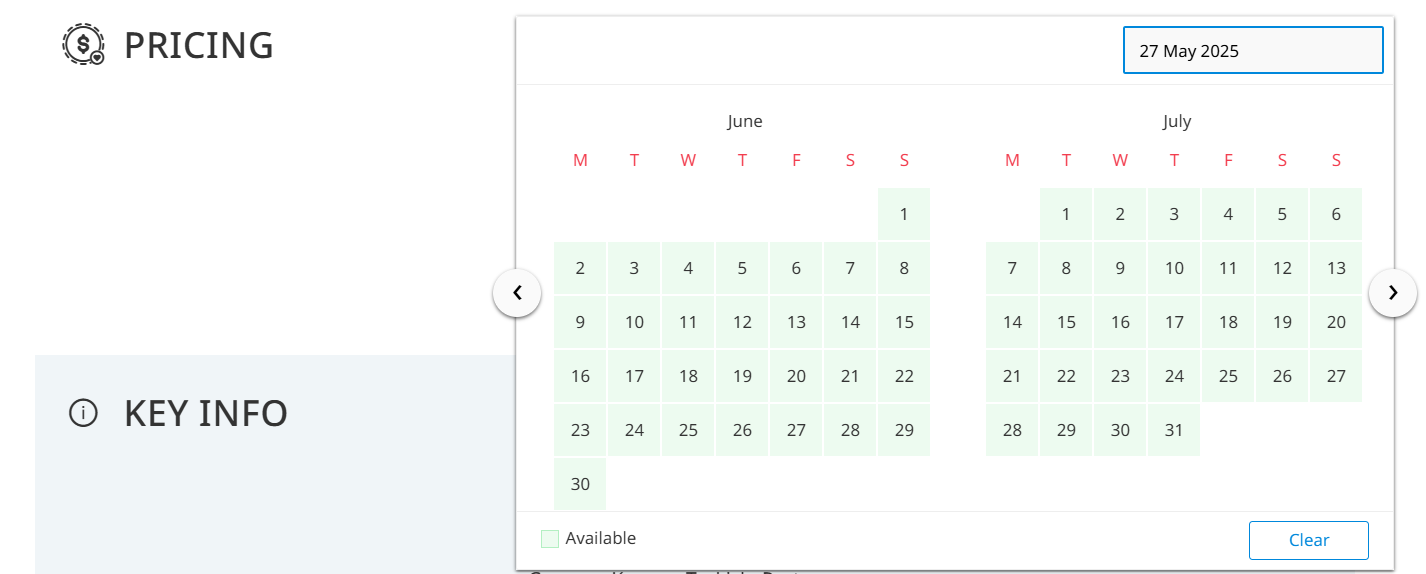The image size is (1426, 574).
Task: Click the Key Info information icon
Action: point(83,412)
